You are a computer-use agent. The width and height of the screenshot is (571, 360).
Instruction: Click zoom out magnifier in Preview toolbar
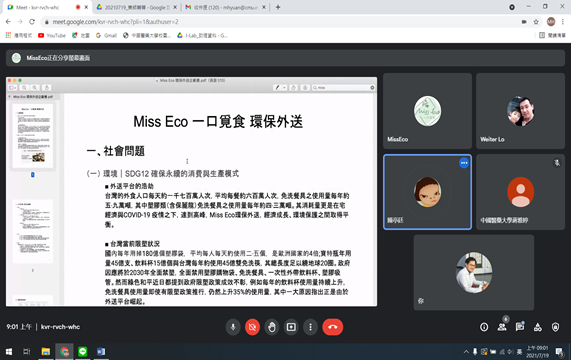click(24, 88)
